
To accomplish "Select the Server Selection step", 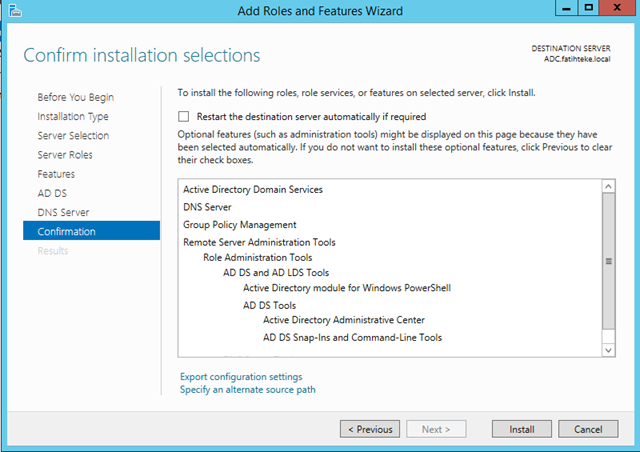I will (73, 136).
